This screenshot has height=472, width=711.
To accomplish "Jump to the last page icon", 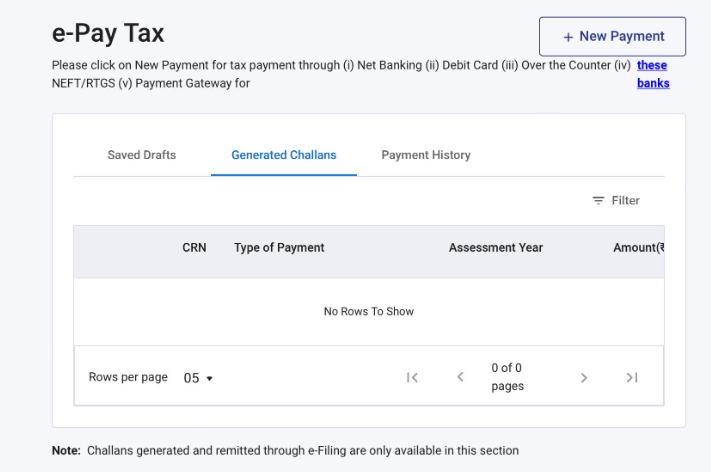I will (632, 377).
